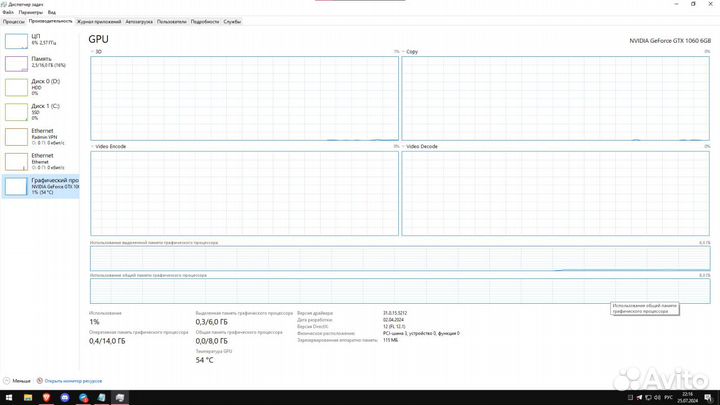The width and height of the screenshot is (720, 405).
Task: Open File Explorer from the taskbar
Action: coord(28,398)
